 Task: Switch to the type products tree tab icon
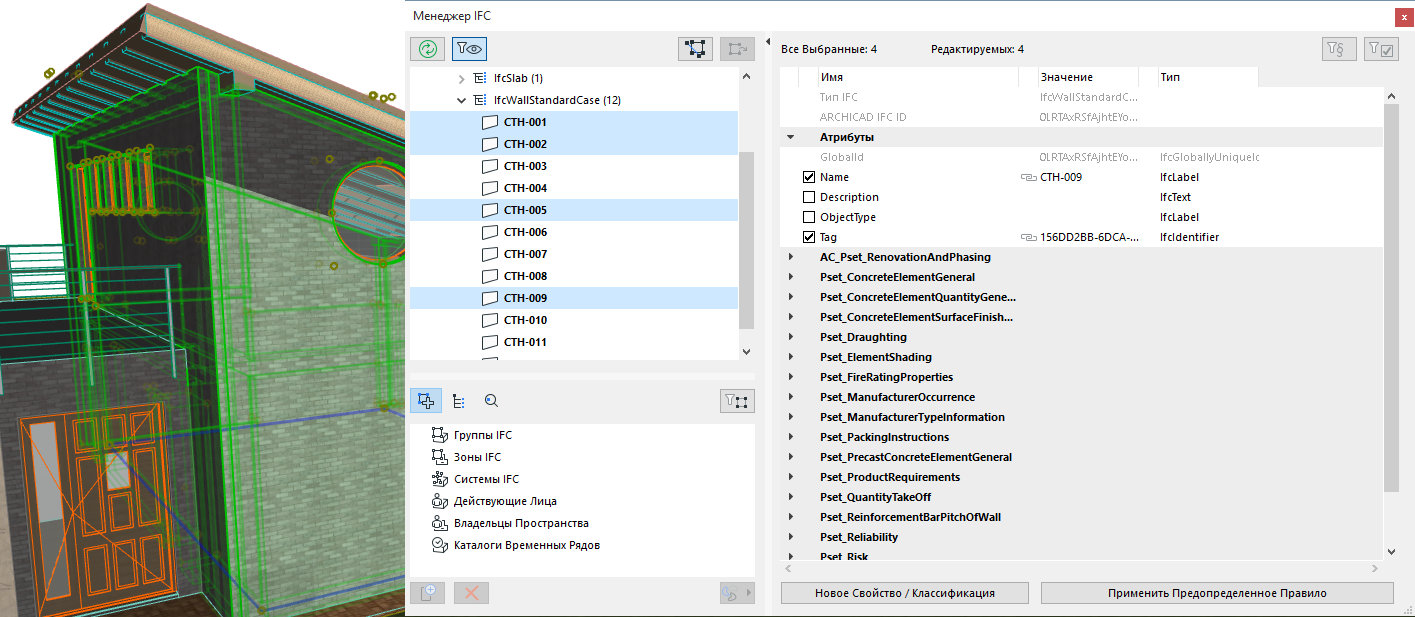pyautogui.click(x=459, y=401)
